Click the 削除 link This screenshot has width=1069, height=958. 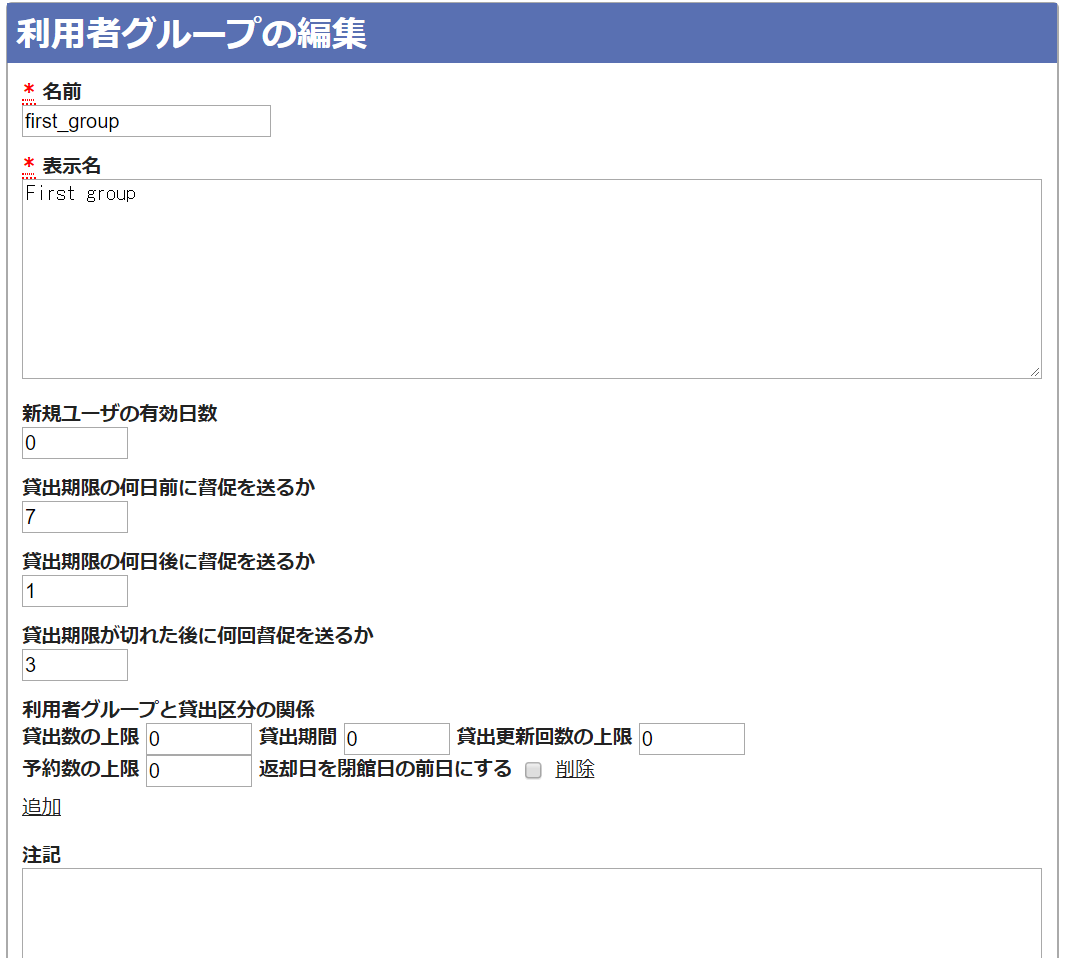pos(575,769)
